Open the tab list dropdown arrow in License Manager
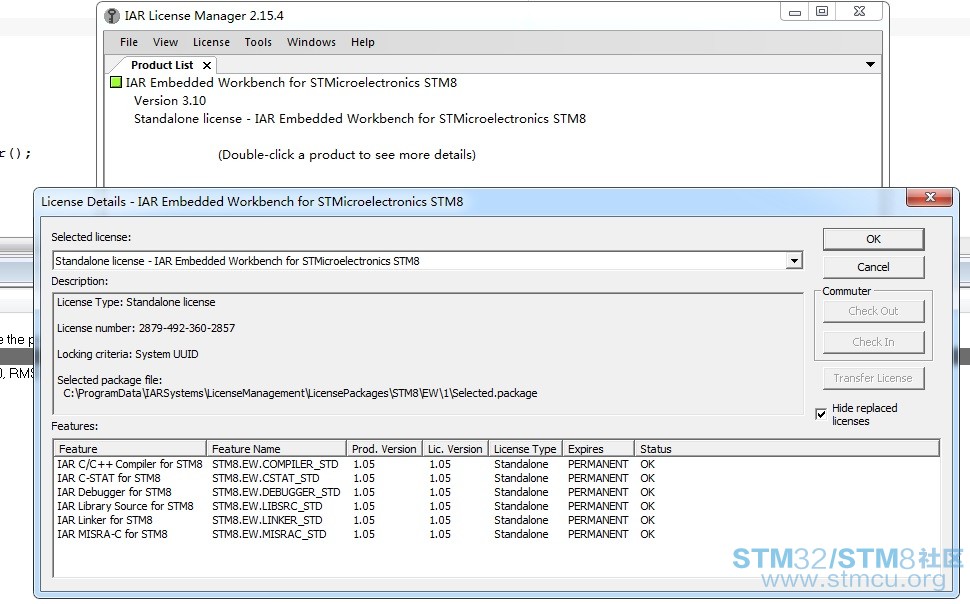This screenshot has width=970, height=604. 870,64
